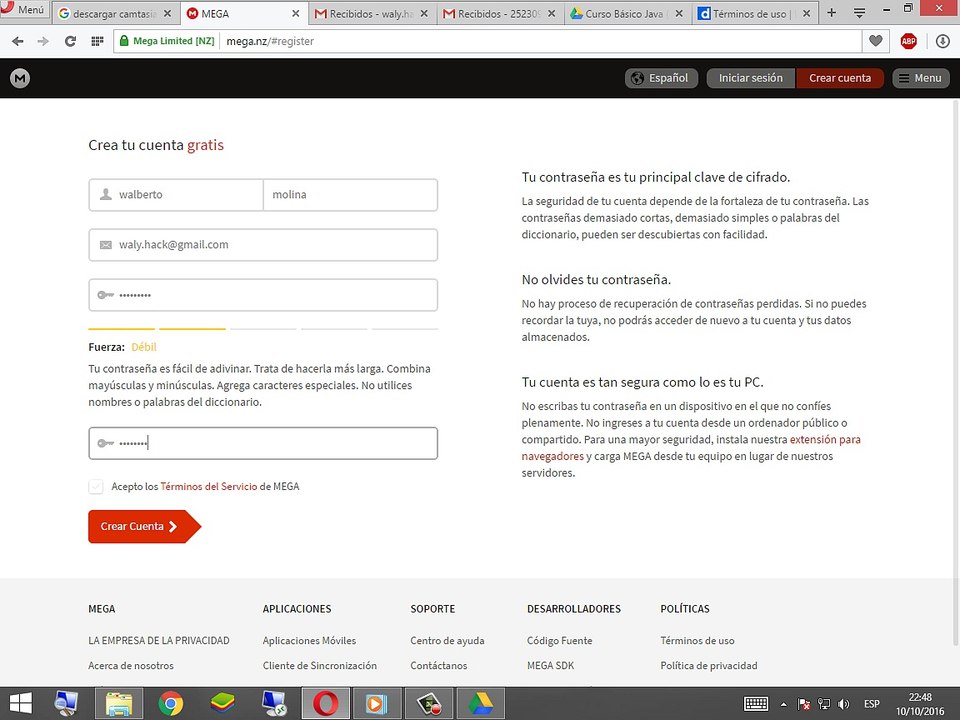Screen dimensions: 960x720
Task: Close the Curso Básico Java tab
Action: tap(679, 13)
